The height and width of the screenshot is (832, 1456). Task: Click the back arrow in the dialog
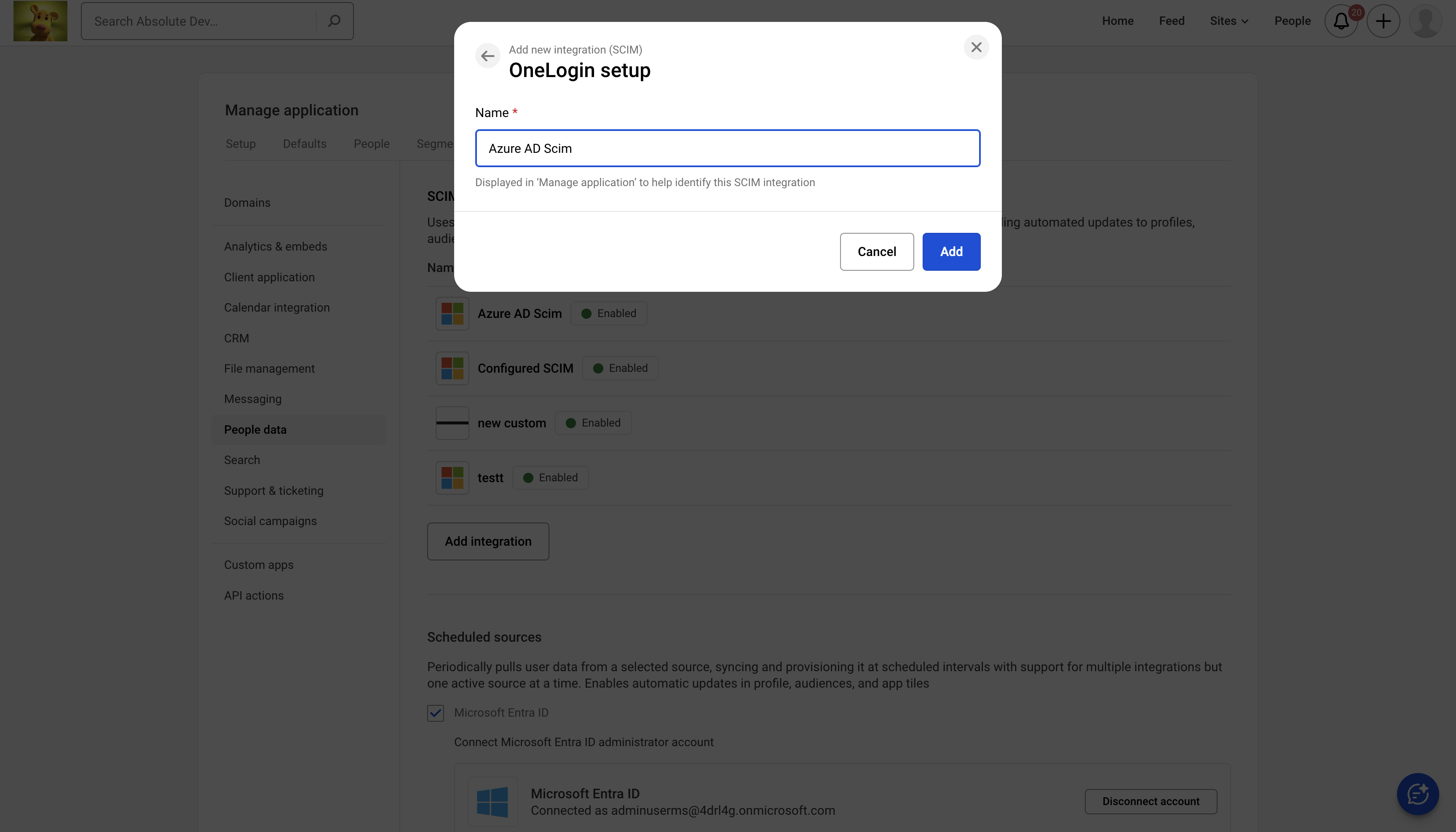(x=487, y=56)
